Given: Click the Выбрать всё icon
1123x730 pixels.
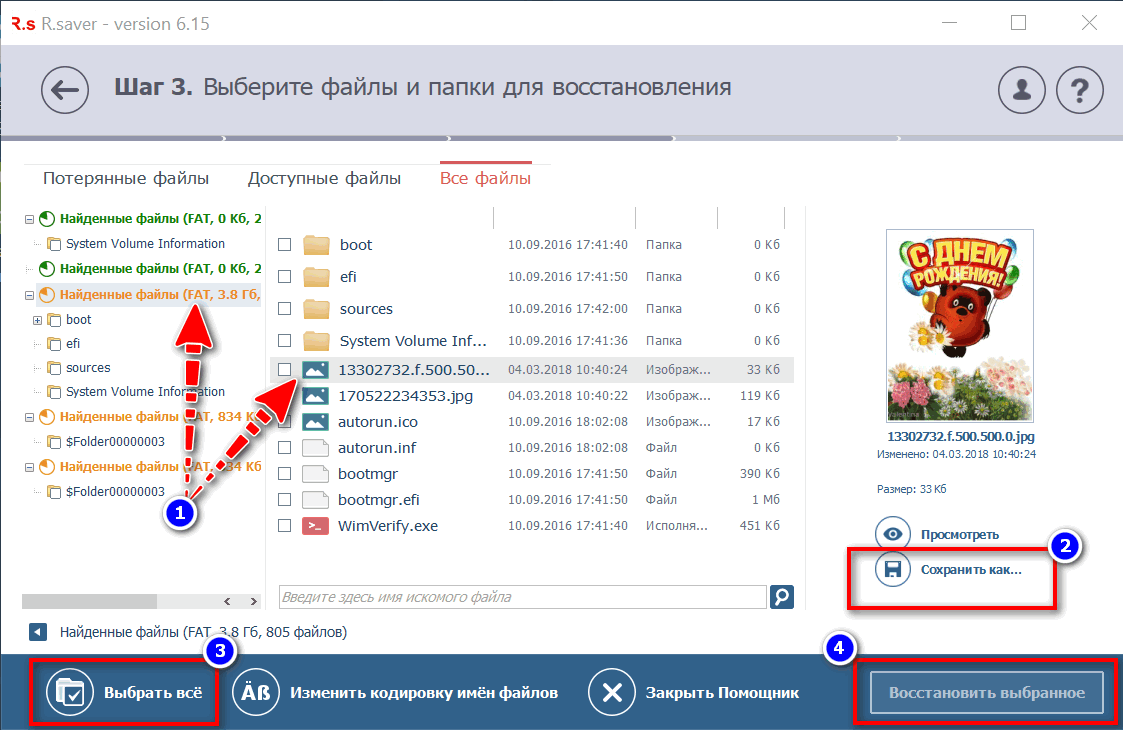Looking at the screenshot, I should 69,692.
